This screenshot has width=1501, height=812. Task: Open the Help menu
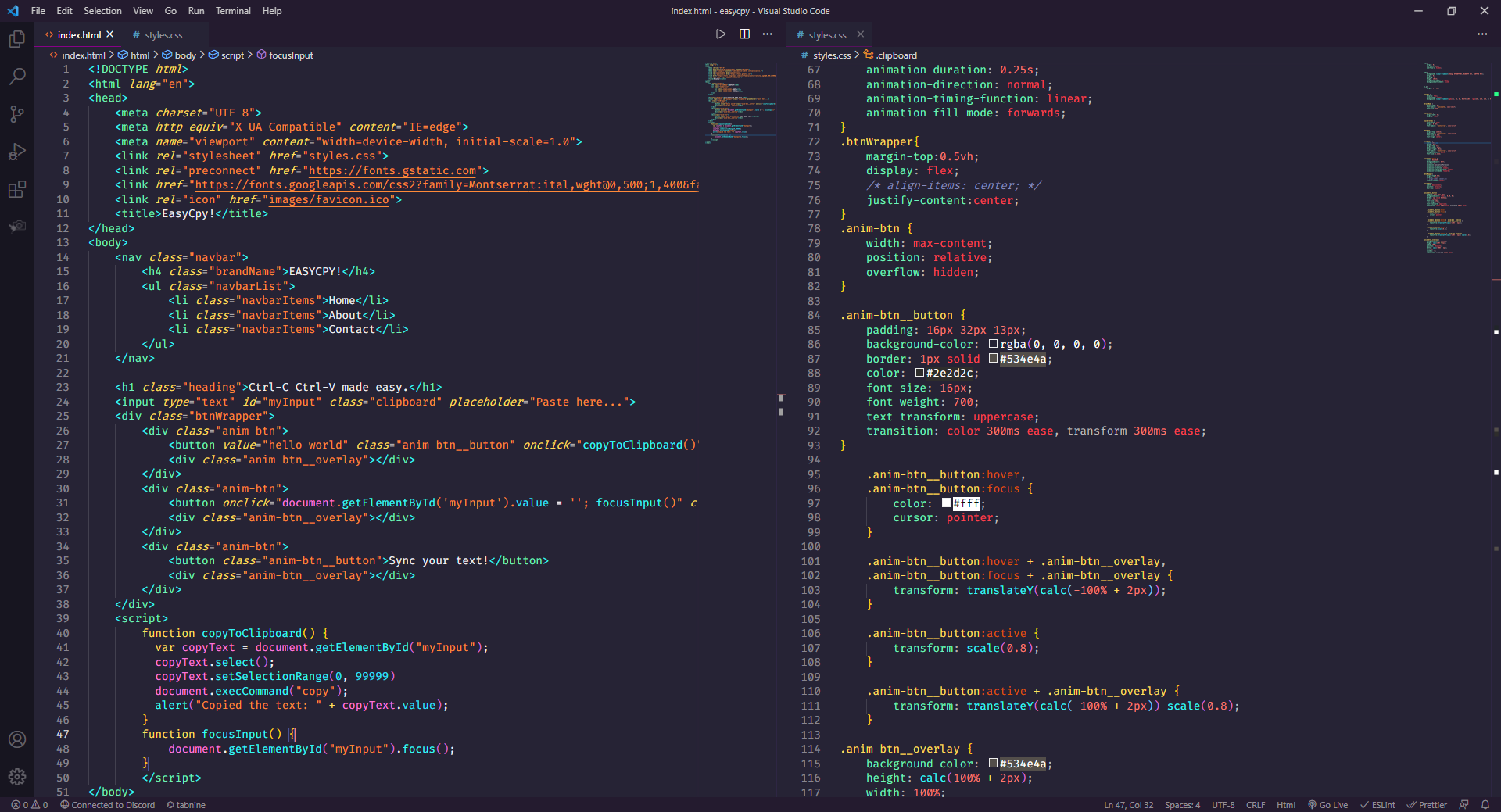click(272, 11)
